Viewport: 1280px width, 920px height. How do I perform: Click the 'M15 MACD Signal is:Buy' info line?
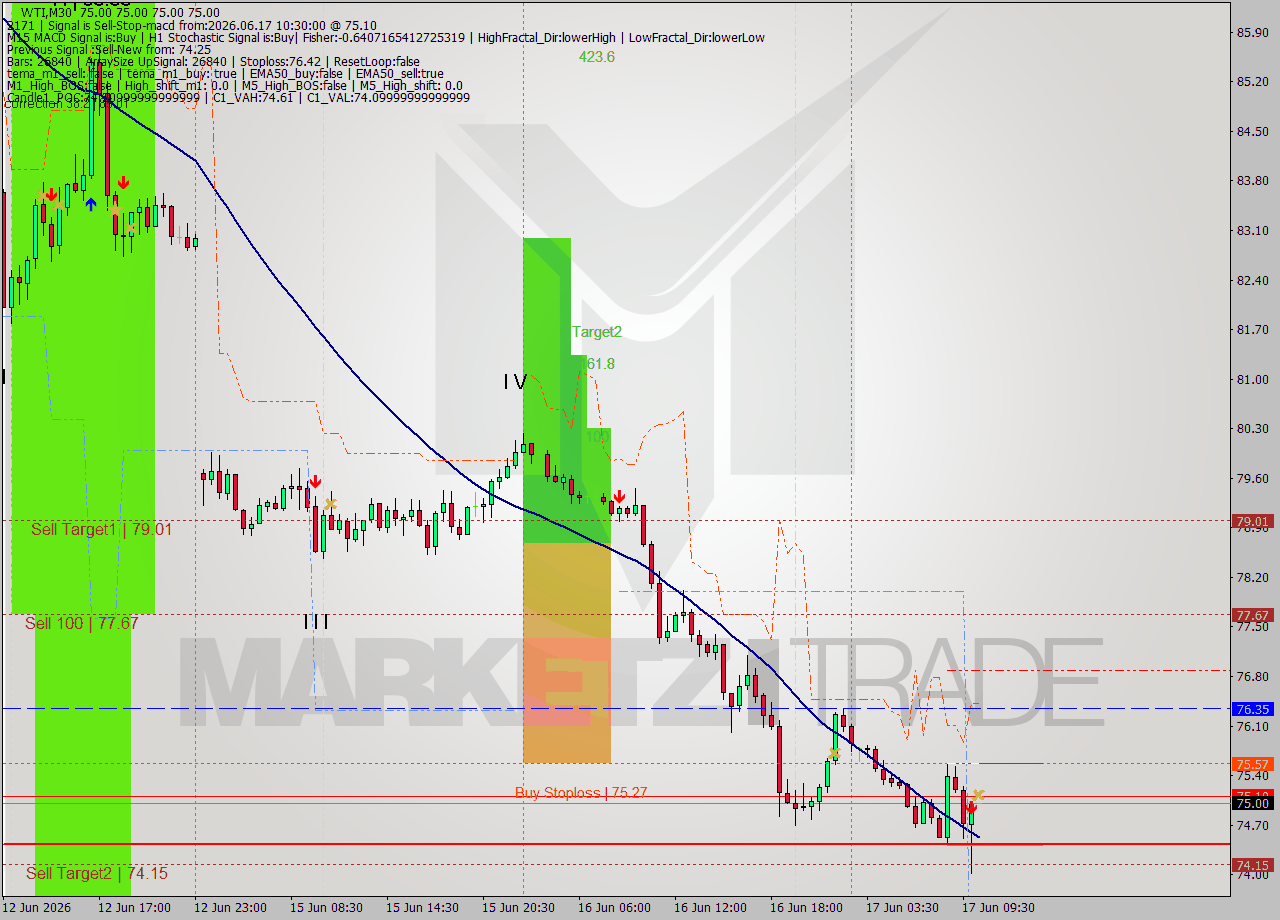pos(384,38)
